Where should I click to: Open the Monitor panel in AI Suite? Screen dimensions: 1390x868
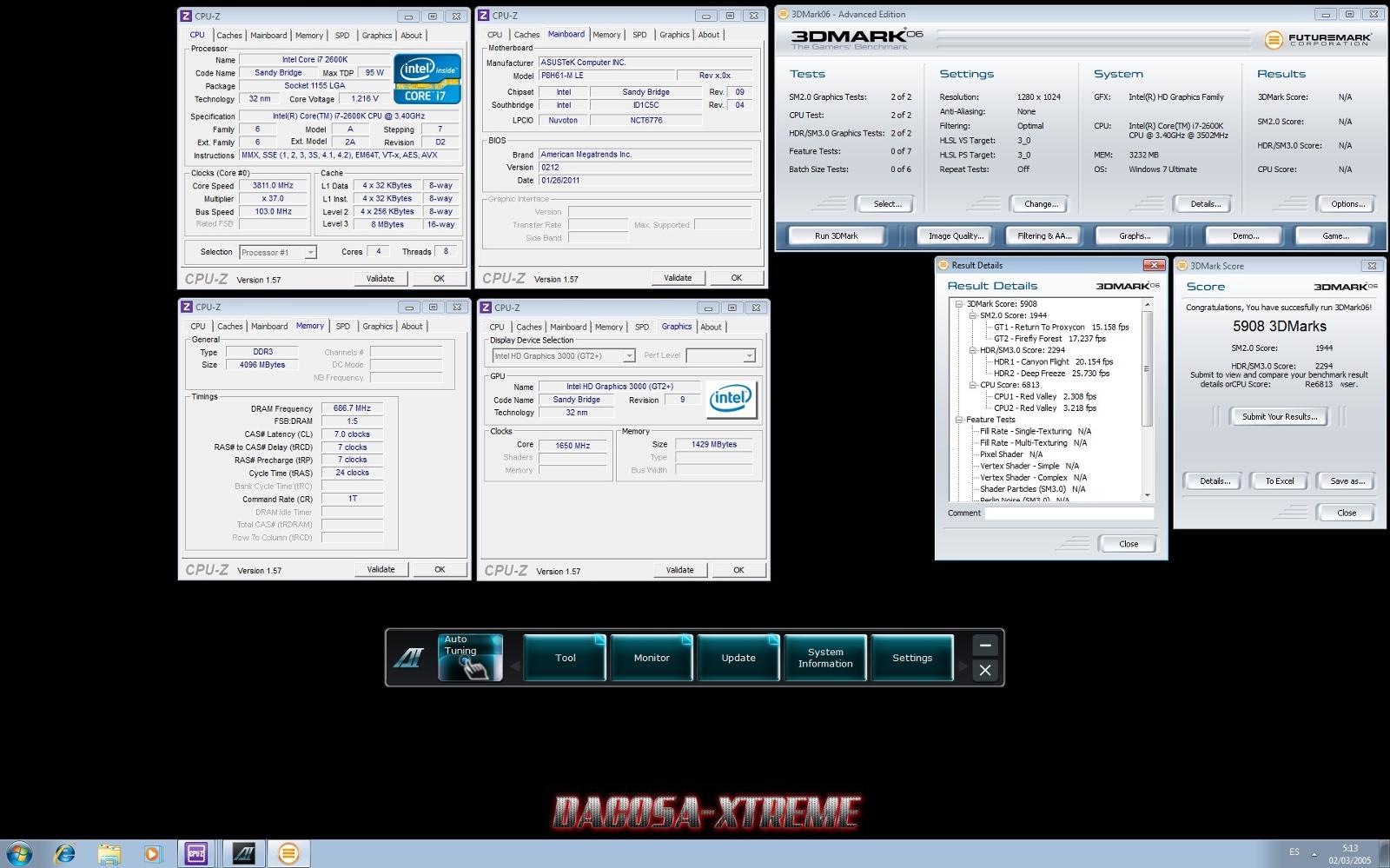pyautogui.click(x=652, y=658)
